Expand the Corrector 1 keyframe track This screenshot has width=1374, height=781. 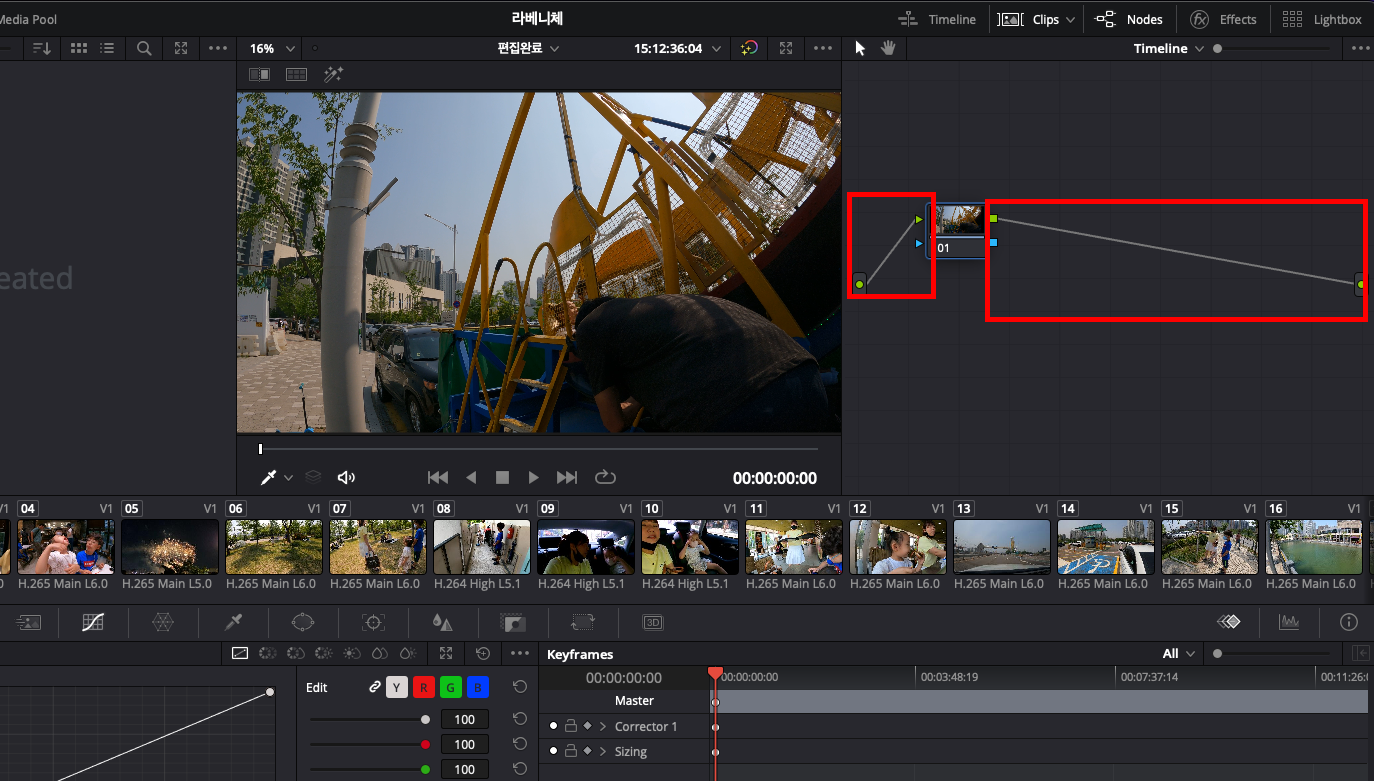pyautogui.click(x=603, y=726)
